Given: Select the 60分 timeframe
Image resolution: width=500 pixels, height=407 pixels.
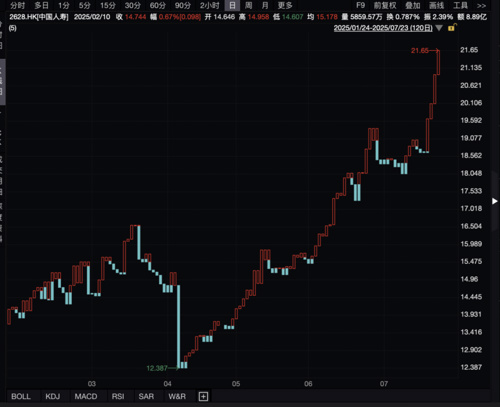Looking at the screenshot, I should click(x=158, y=5).
